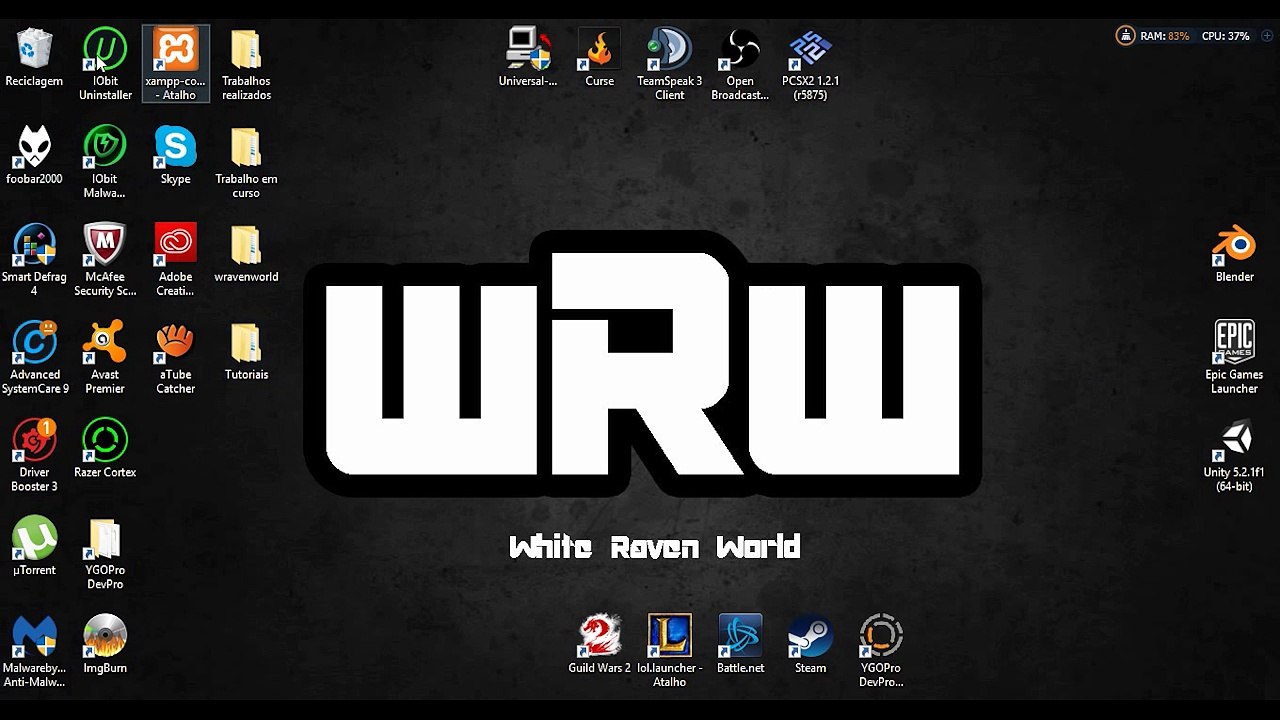Launch PCSX2 1.2.1 emulator
The image size is (1280, 720).
(810, 65)
